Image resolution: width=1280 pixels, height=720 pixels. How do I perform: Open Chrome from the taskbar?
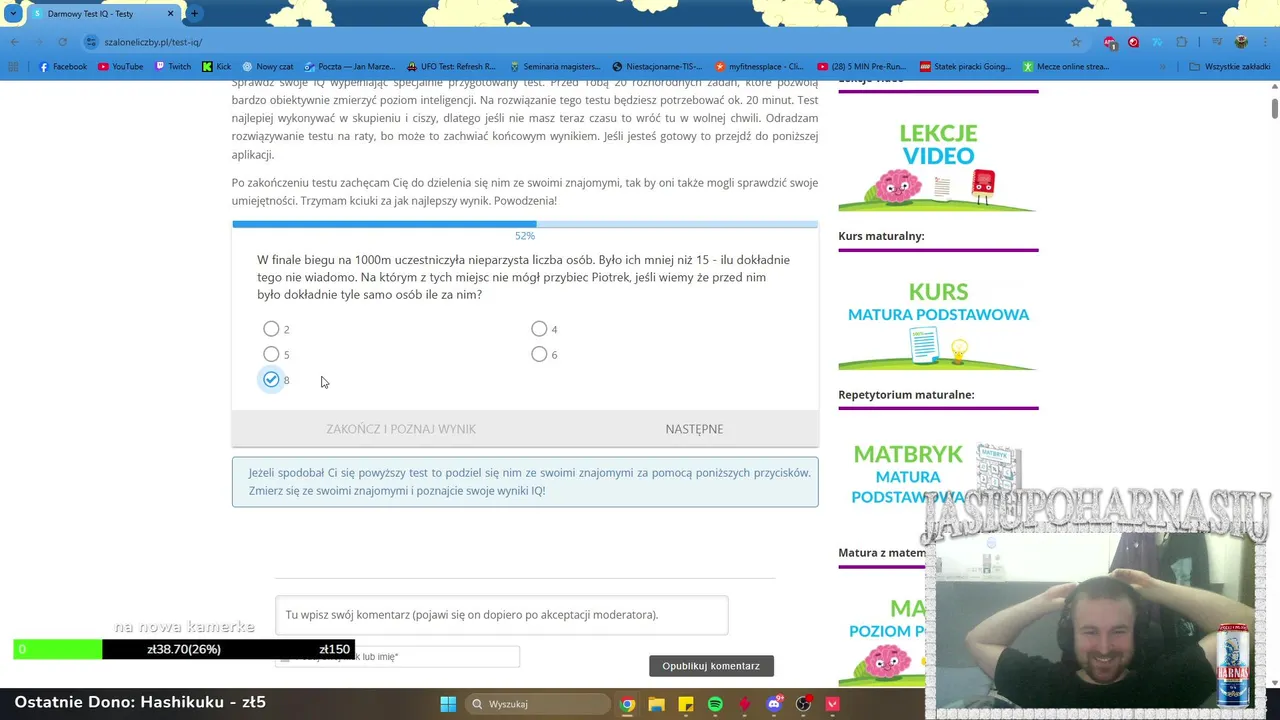click(627, 704)
